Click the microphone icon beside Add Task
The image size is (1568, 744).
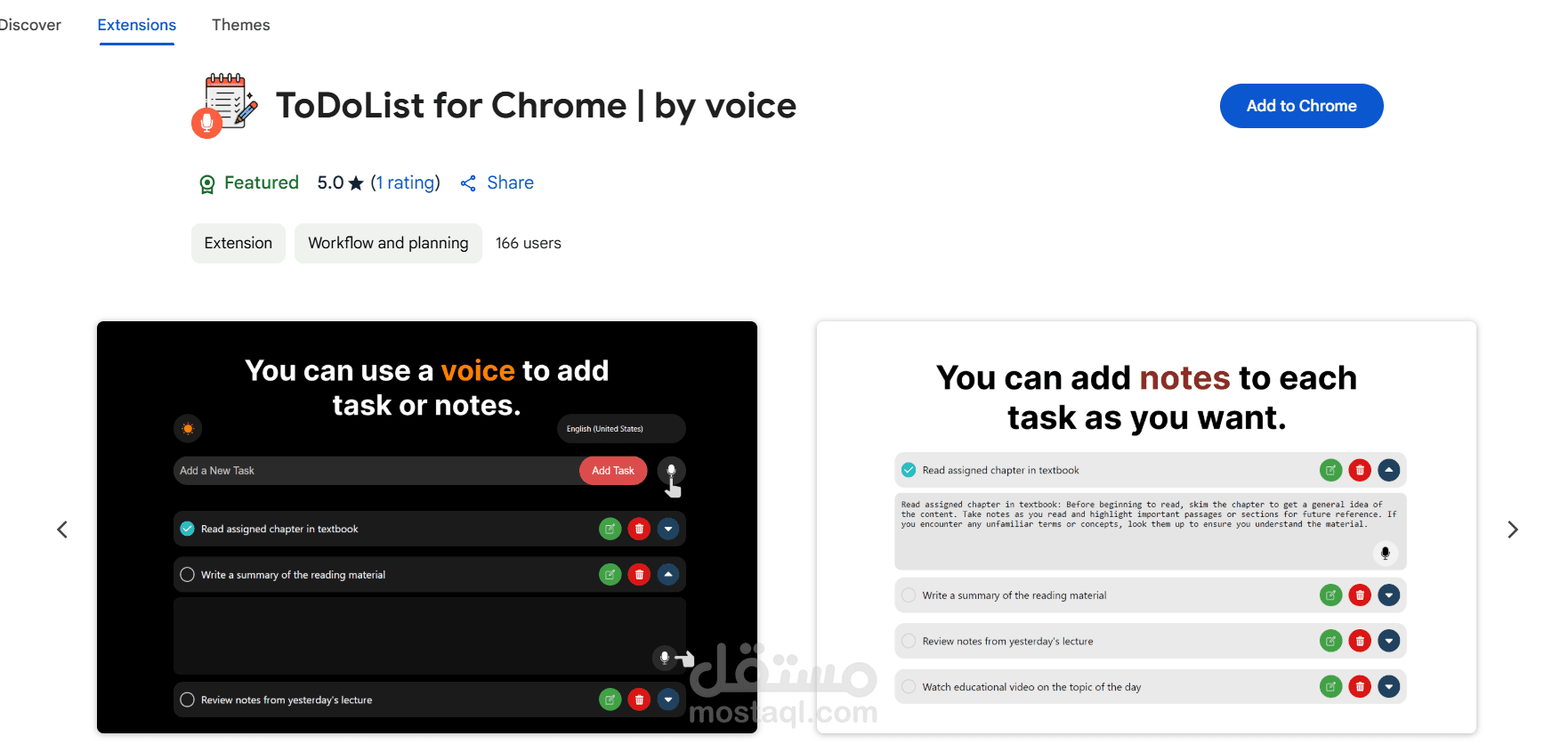pos(672,471)
